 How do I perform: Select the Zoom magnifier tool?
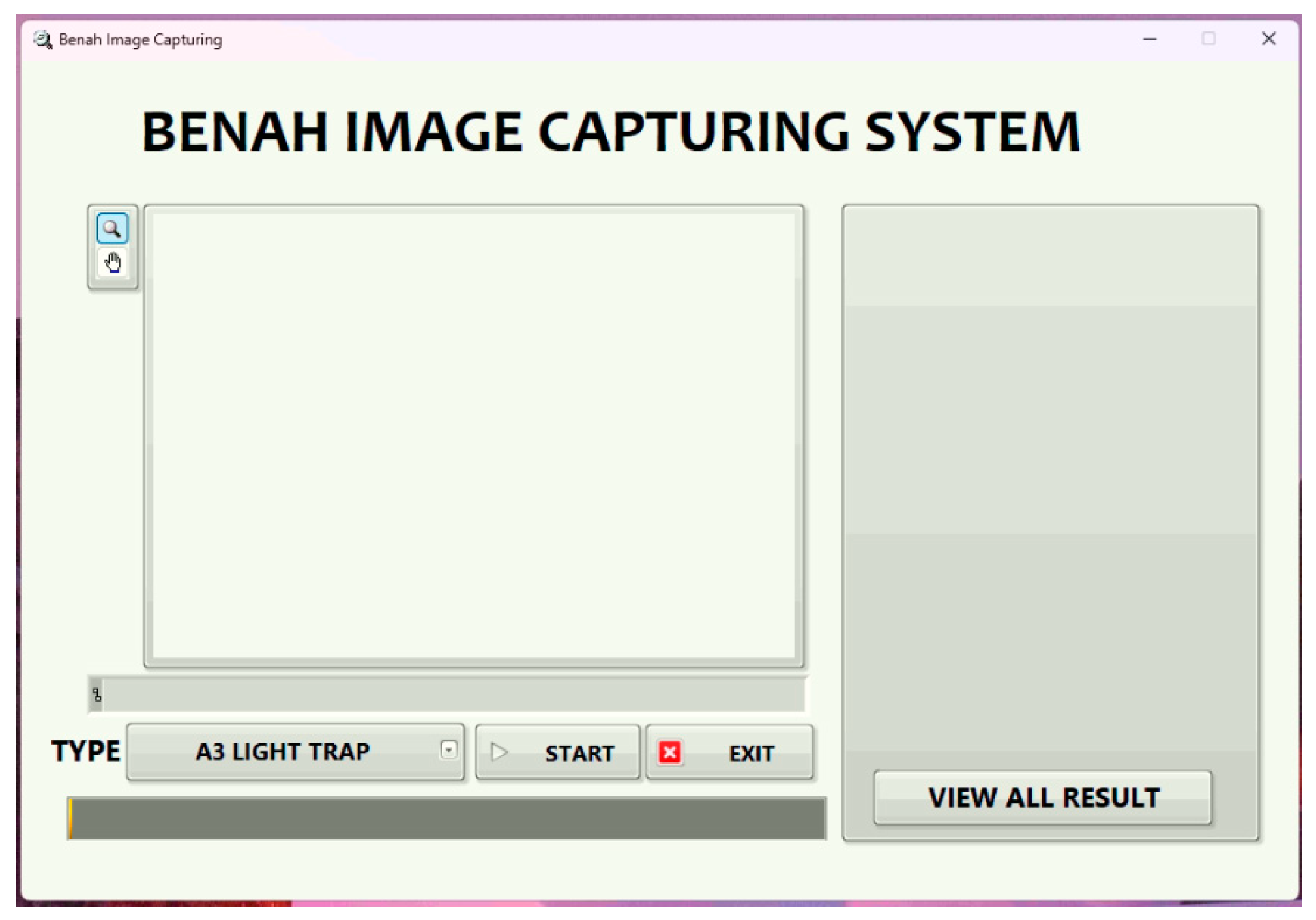coord(112,228)
